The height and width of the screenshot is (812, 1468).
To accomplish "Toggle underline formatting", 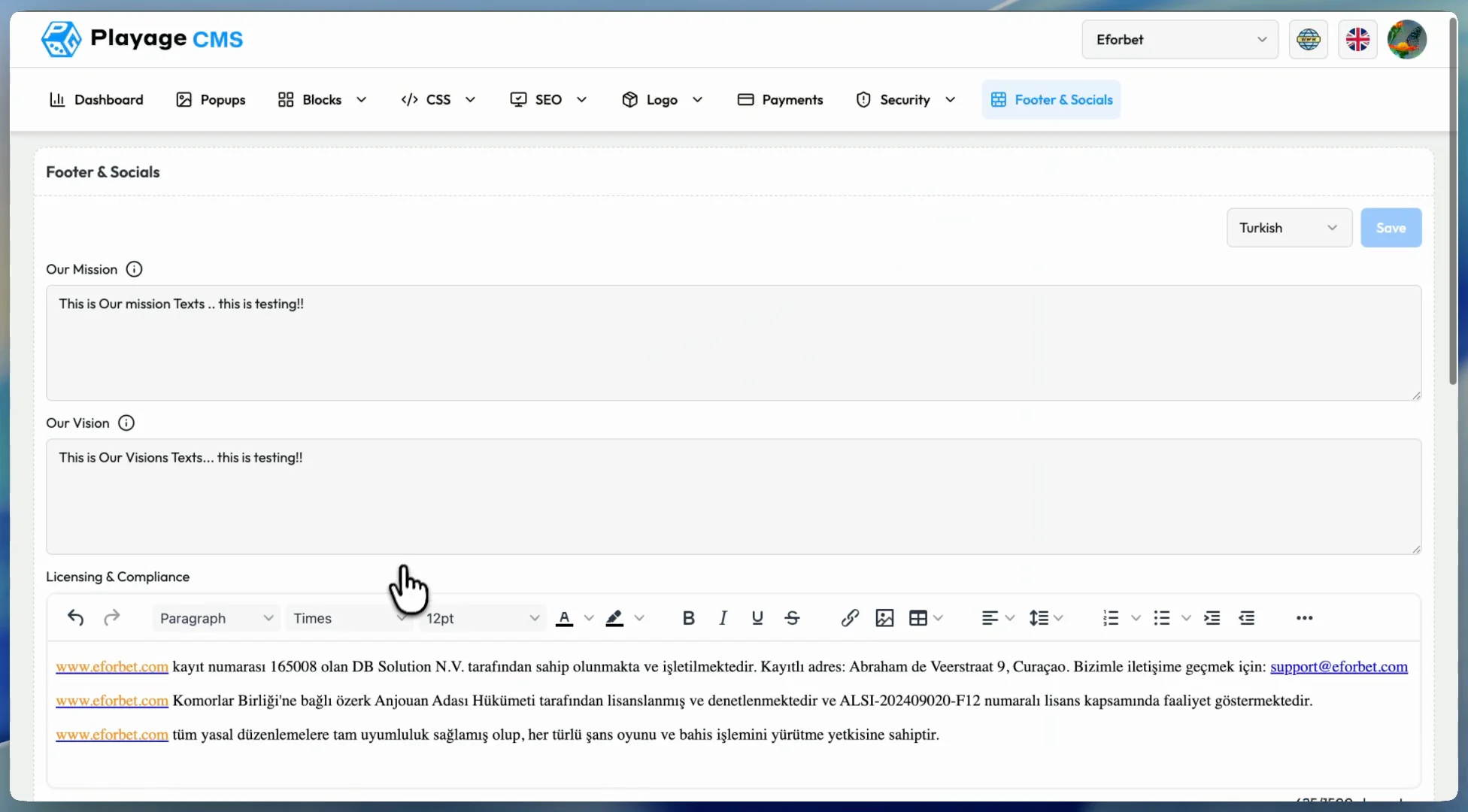I will click(757, 618).
